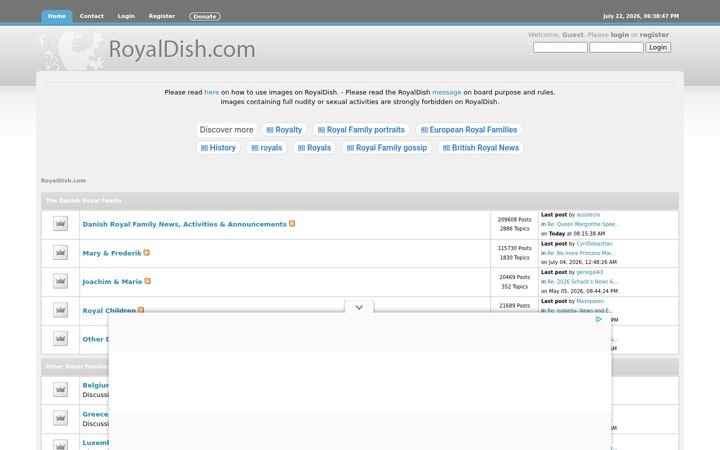Open the Contact menu item
Viewport: 720px width, 450px height.
91,16
